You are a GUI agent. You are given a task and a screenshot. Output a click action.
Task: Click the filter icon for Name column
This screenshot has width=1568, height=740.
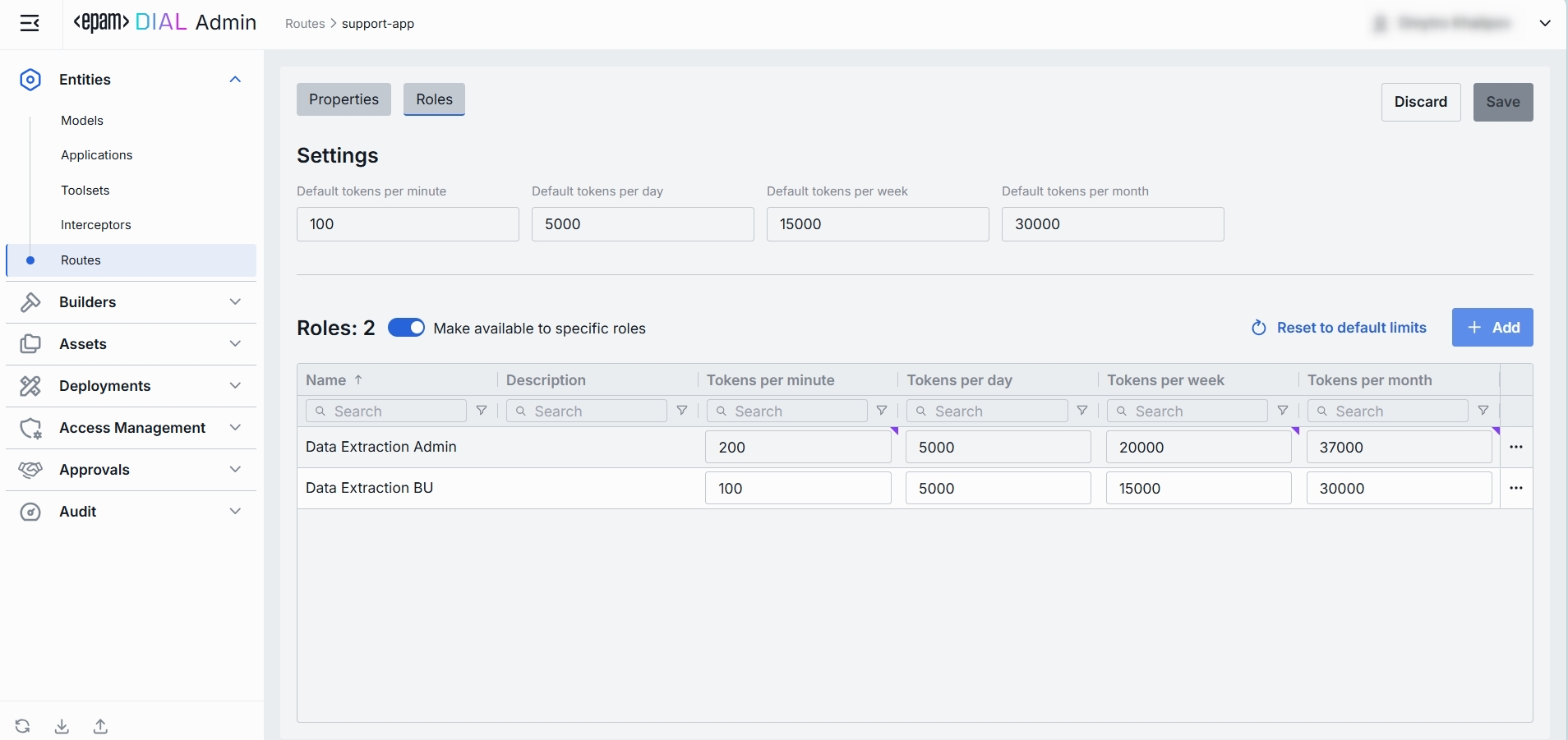click(x=482, y=411)
